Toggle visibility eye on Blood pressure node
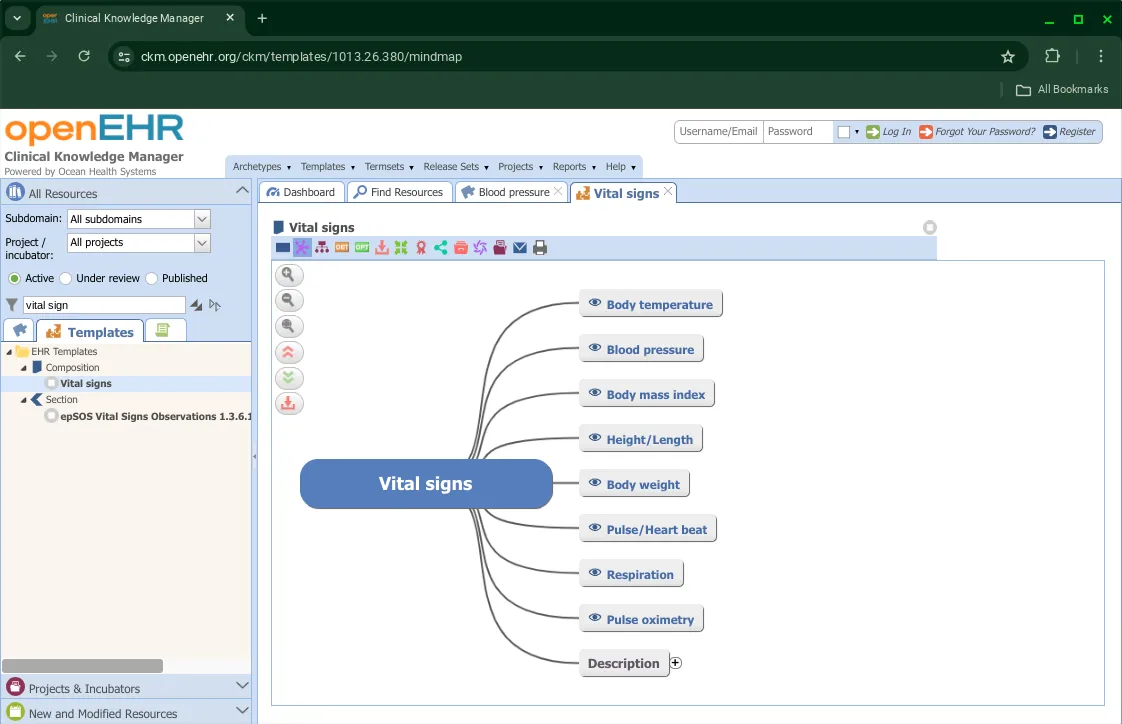Image resolution: width=1122 pixels, height=724 pixels. 594,349
